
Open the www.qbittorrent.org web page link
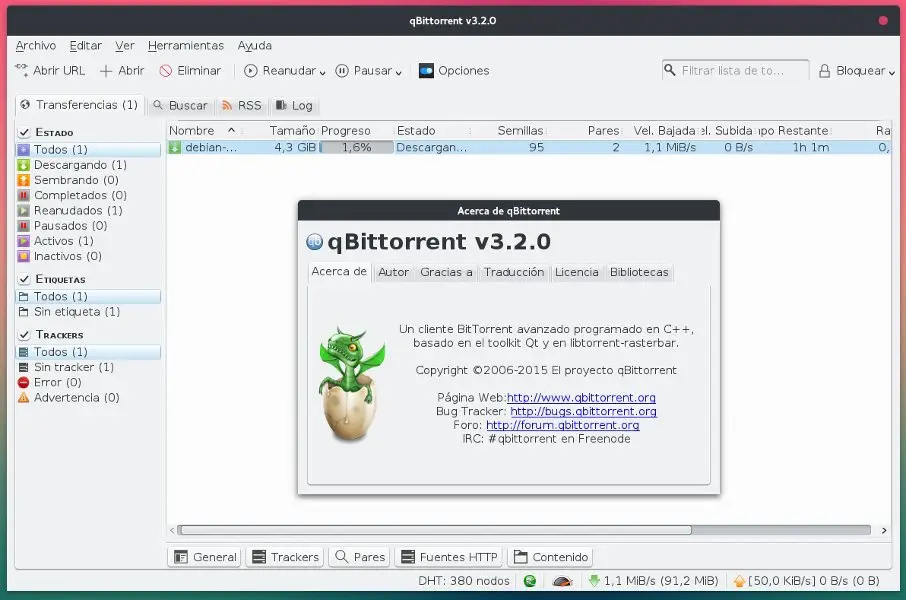(581, 398)
